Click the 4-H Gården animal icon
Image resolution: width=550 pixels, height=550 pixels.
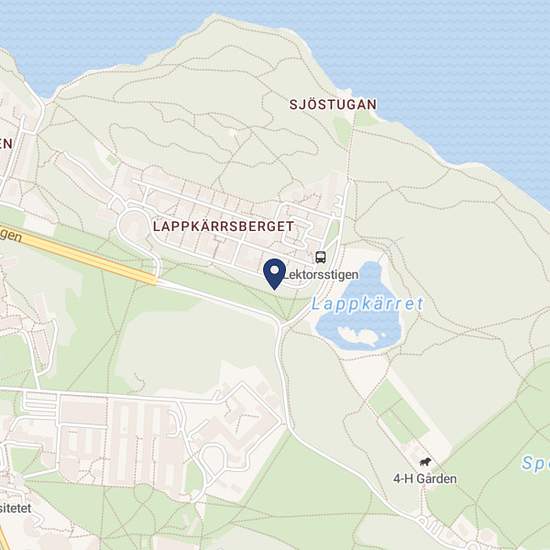coord(425,462)
